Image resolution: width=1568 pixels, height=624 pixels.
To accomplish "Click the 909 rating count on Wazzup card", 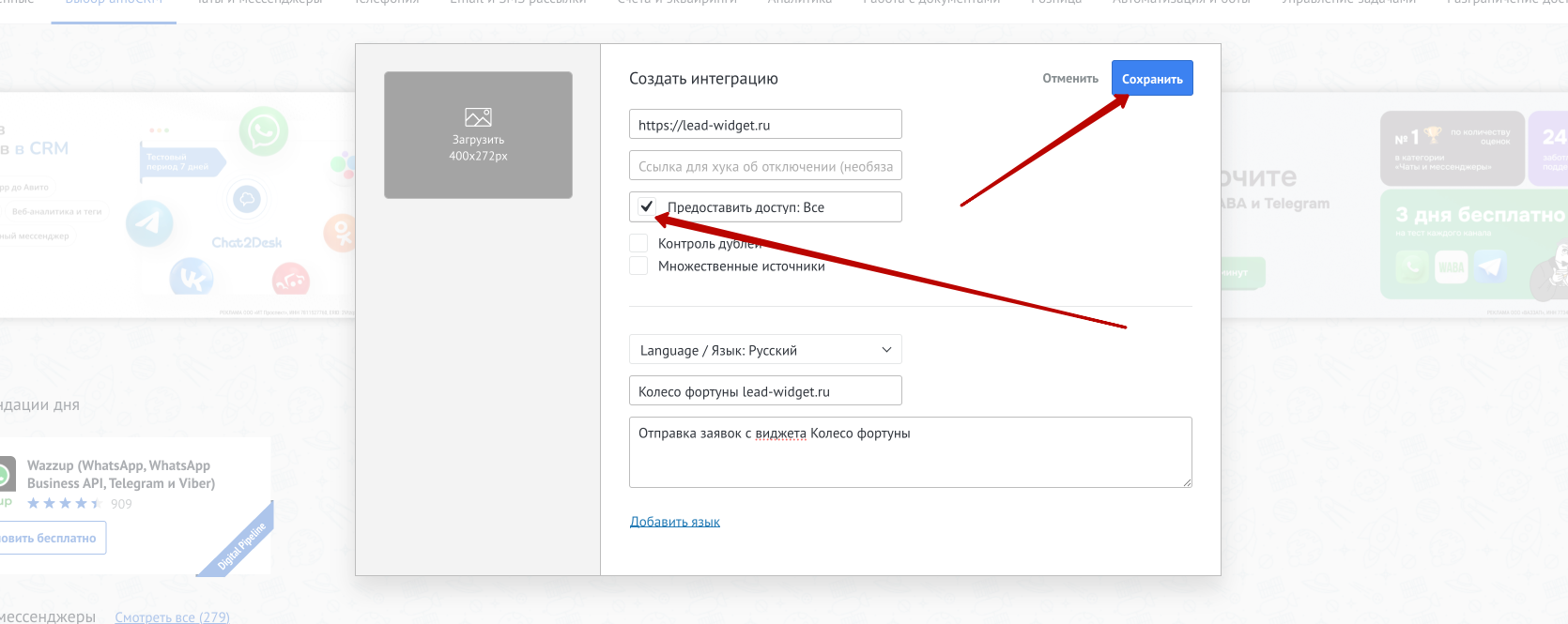I will 121,504.
